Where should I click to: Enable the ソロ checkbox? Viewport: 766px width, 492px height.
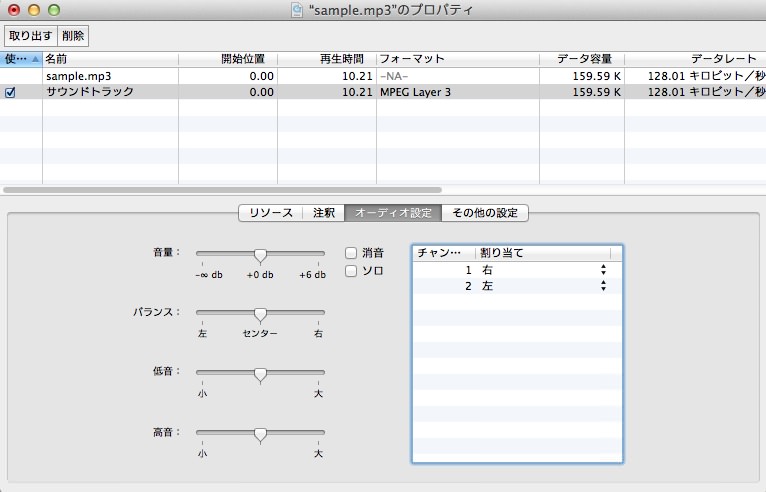click(351, 271)
